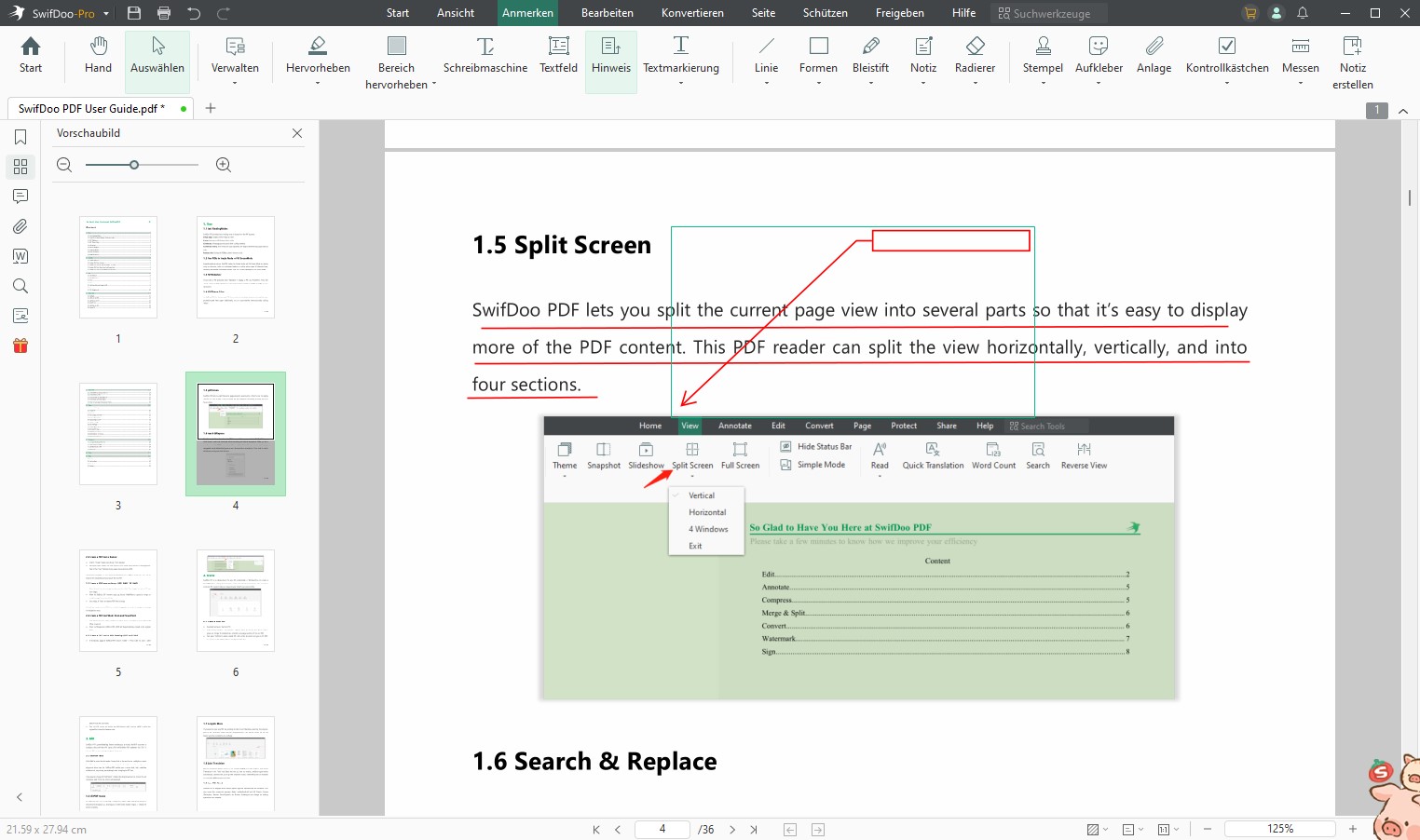Add a new document tab
Viewport: 1420px width, 840px height.
(x=211, y=108)
